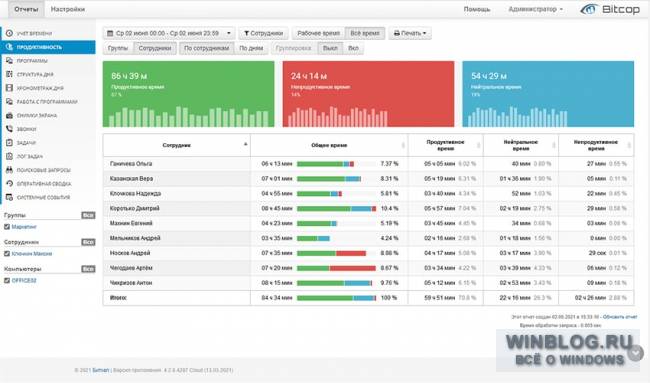Switch grouping toggle to Вкл
650x383 pixels.
353,48
